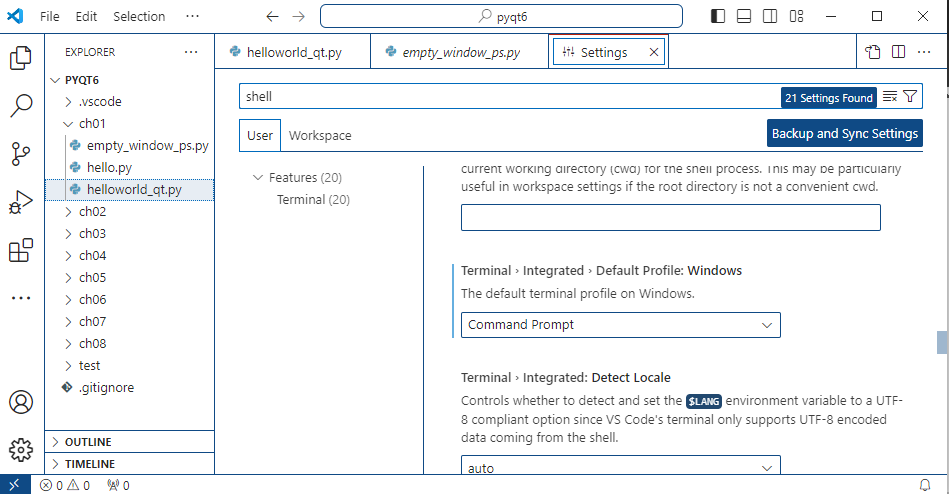This screenshot has width=949, height=494.
Task: Go forward with the right arrow
Action: point(298,16)
